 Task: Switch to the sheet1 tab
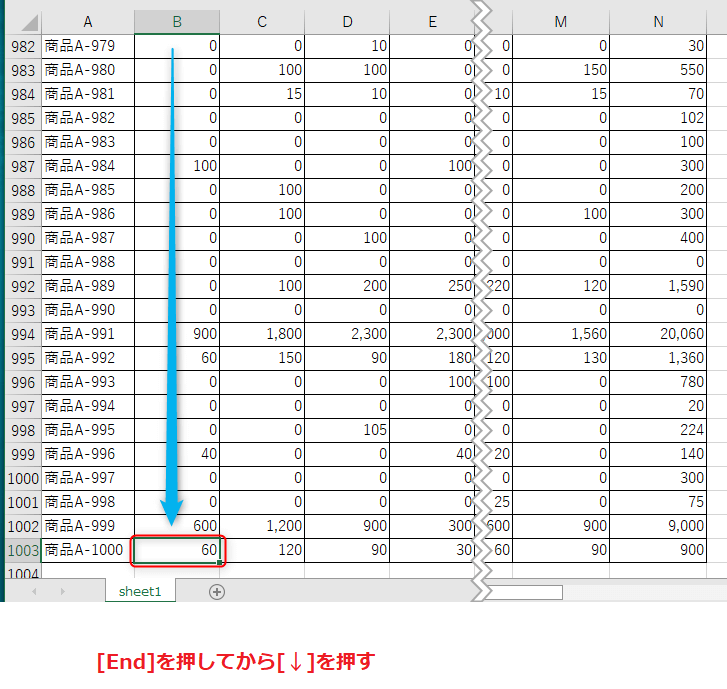coord(140,591)
